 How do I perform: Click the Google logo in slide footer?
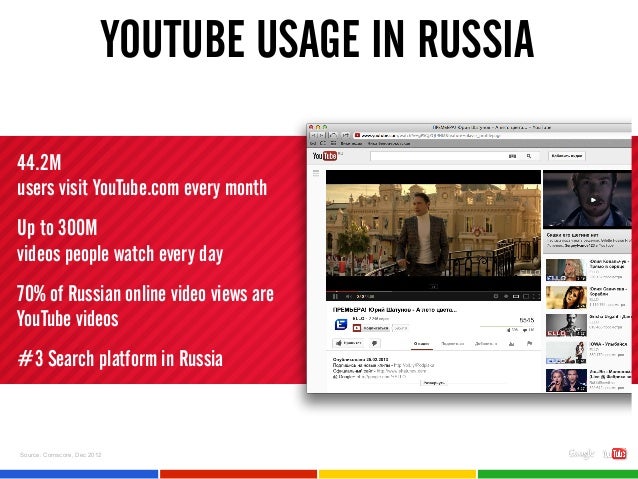[581, 454]
